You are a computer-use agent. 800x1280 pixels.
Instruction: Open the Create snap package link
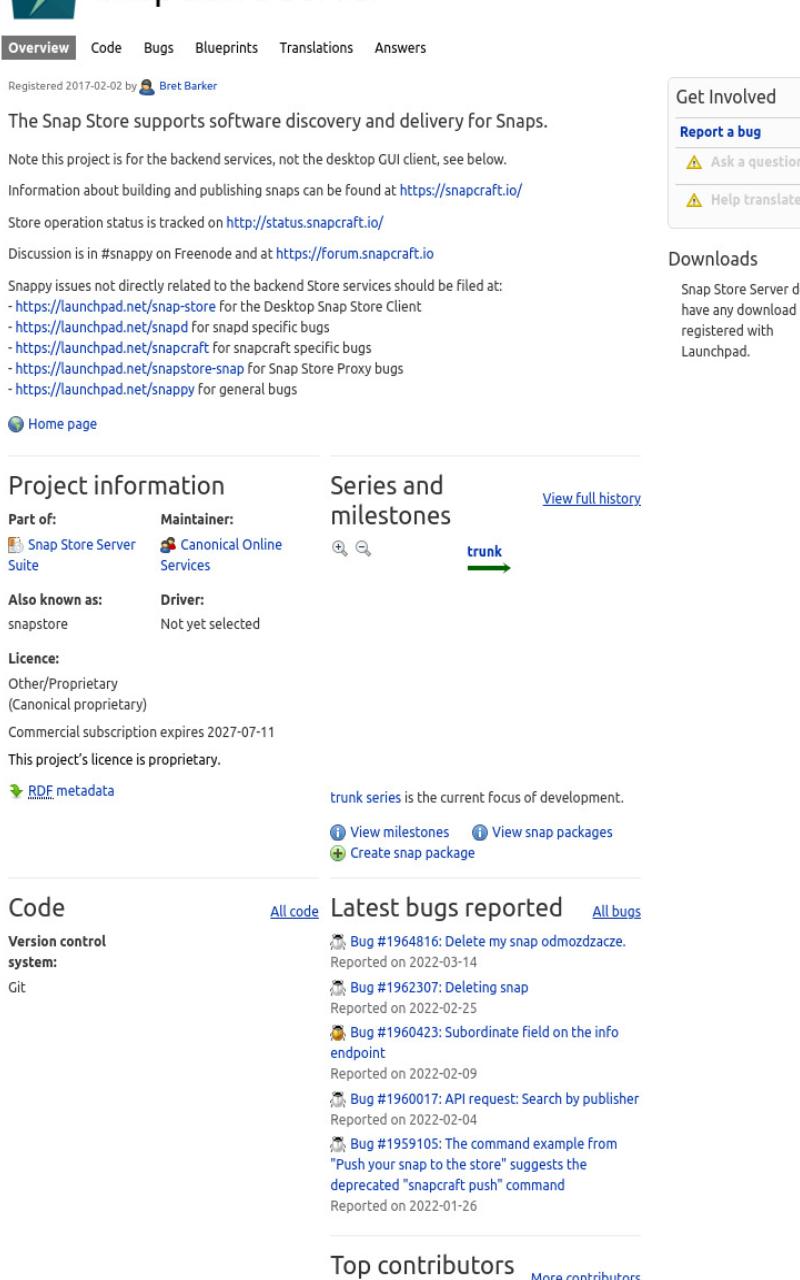pos(411,853)
